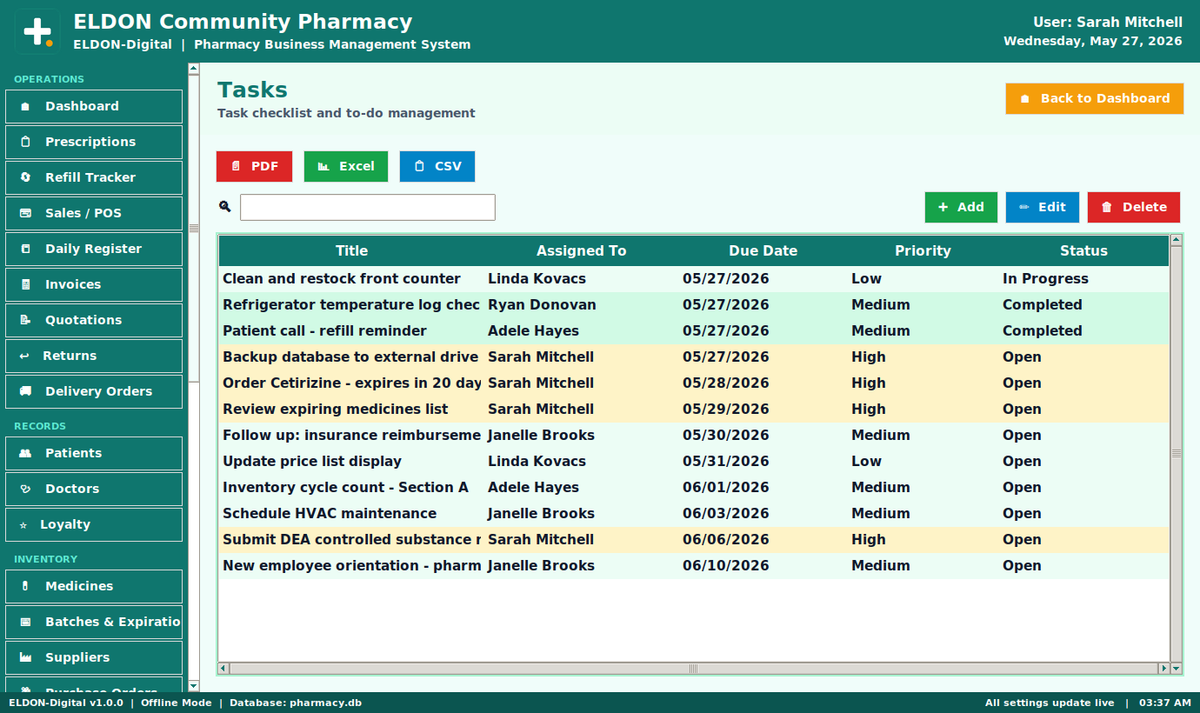Viewport: 1200px width, 713px height.
Task: Click the Batches & Expiration sidebar icon
Action: coord(25,622)
